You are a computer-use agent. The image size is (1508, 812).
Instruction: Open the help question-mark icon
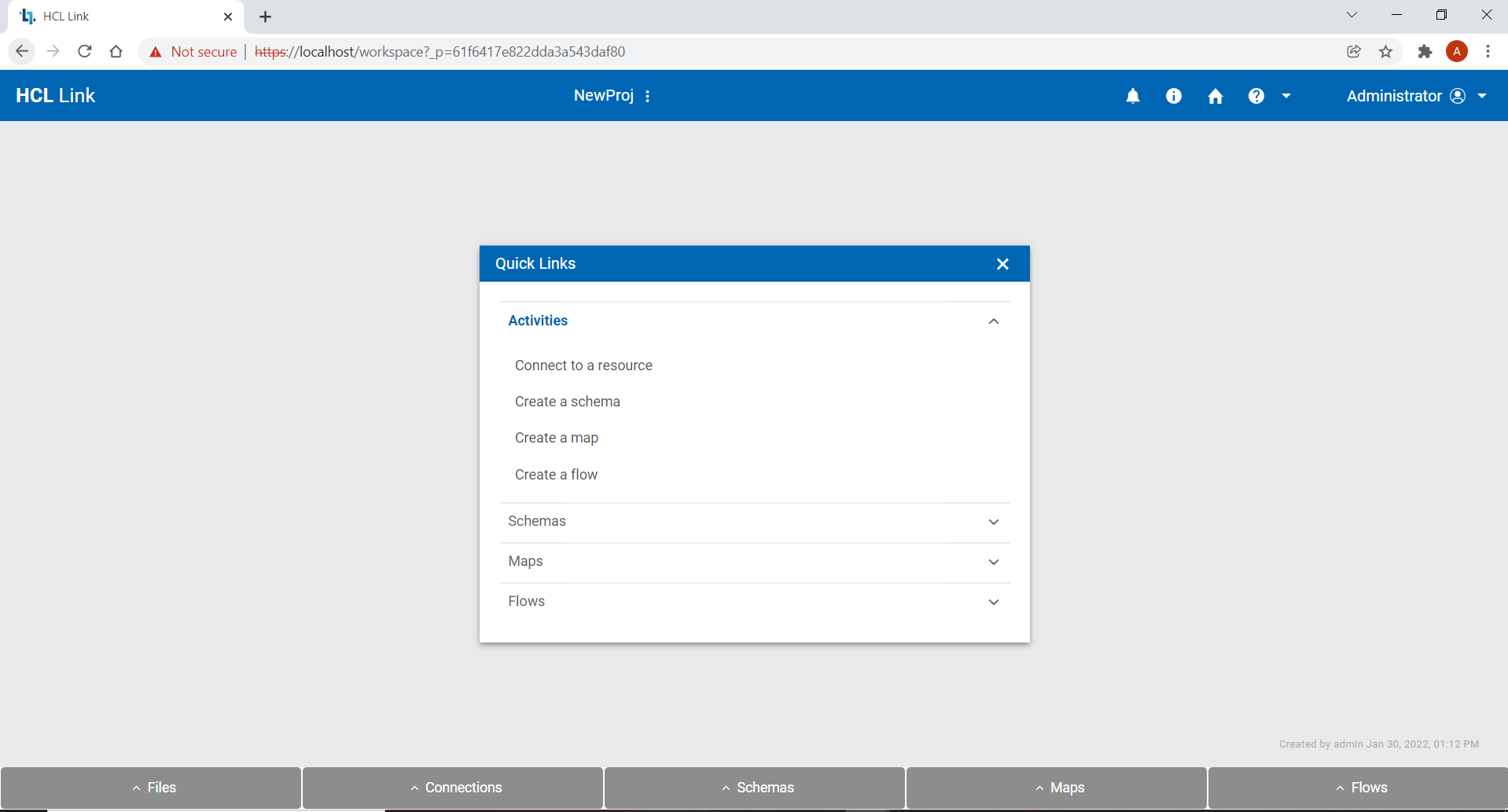[1256, 95]
